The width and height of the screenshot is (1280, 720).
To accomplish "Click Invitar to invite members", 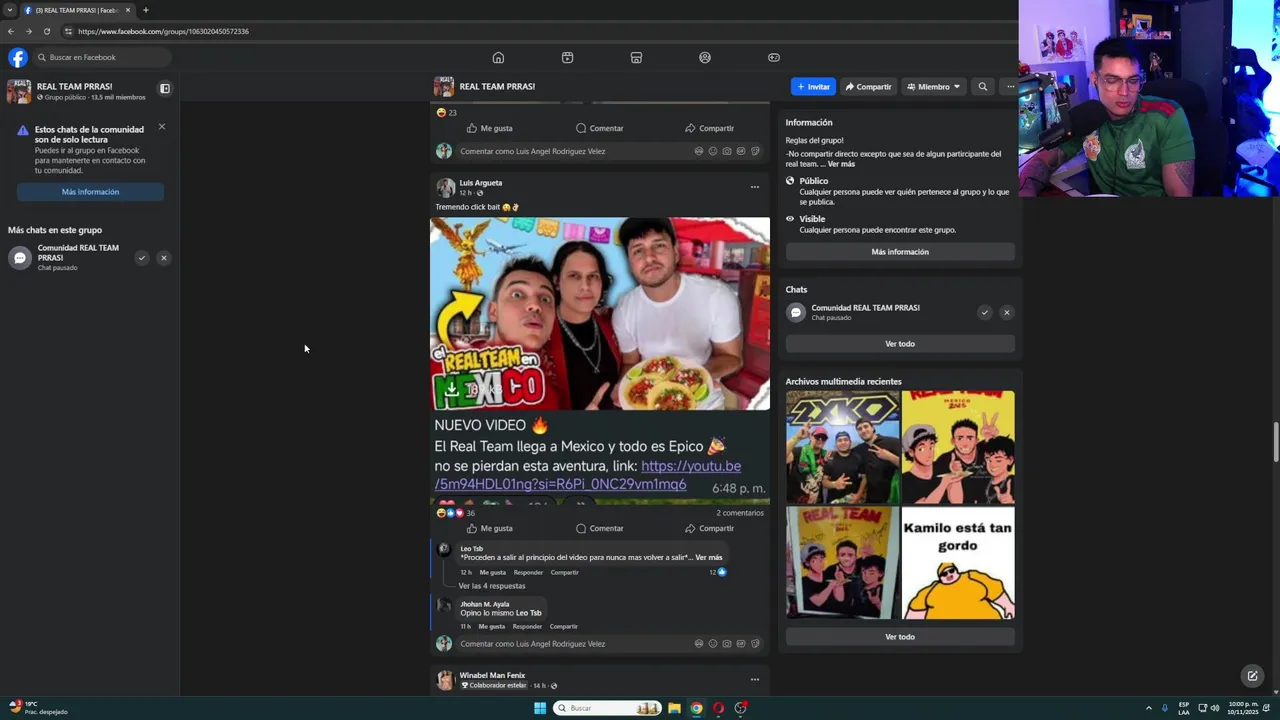I will pyautogui.click(x=813, y=87).
